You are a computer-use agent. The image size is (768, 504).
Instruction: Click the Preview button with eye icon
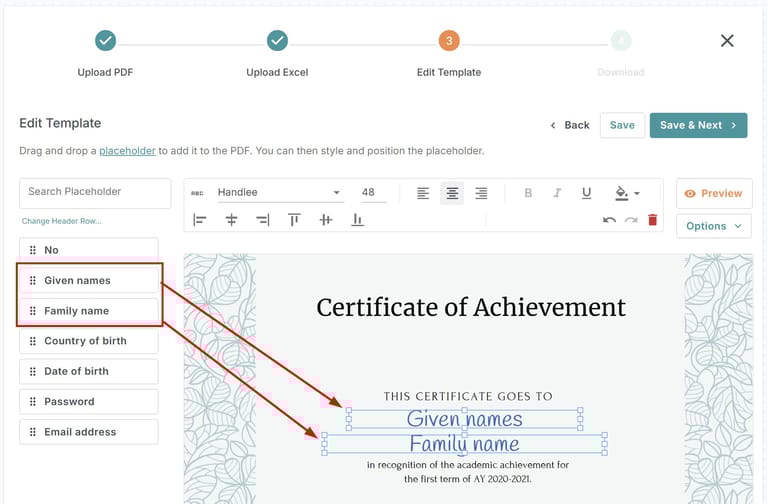pos(714,193)
